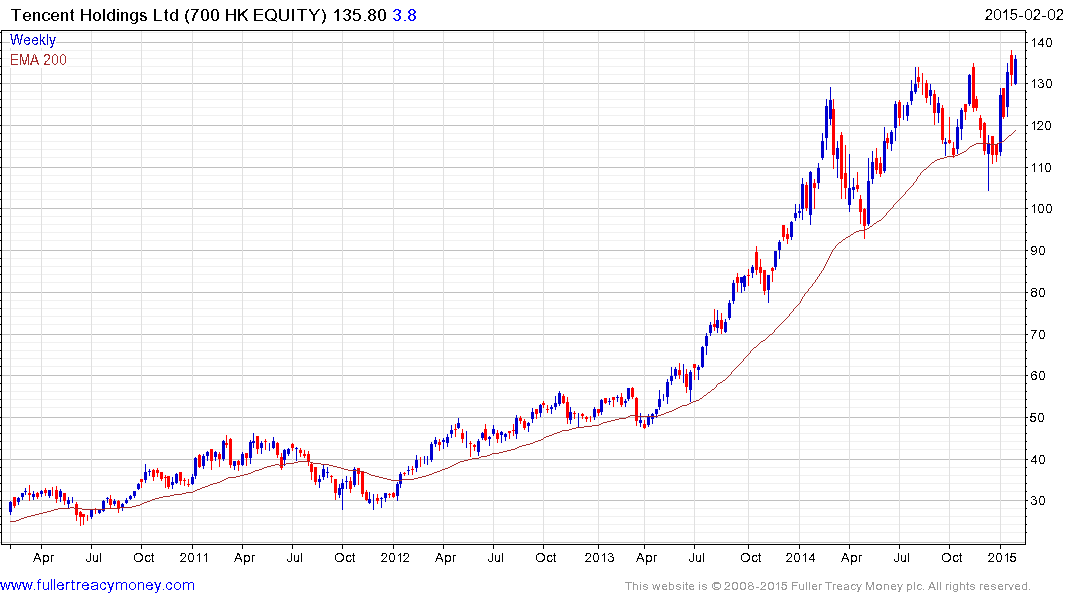Click the Oct label just before 2015
Viewport: 1075px width, 600px height.
point(951,557)
